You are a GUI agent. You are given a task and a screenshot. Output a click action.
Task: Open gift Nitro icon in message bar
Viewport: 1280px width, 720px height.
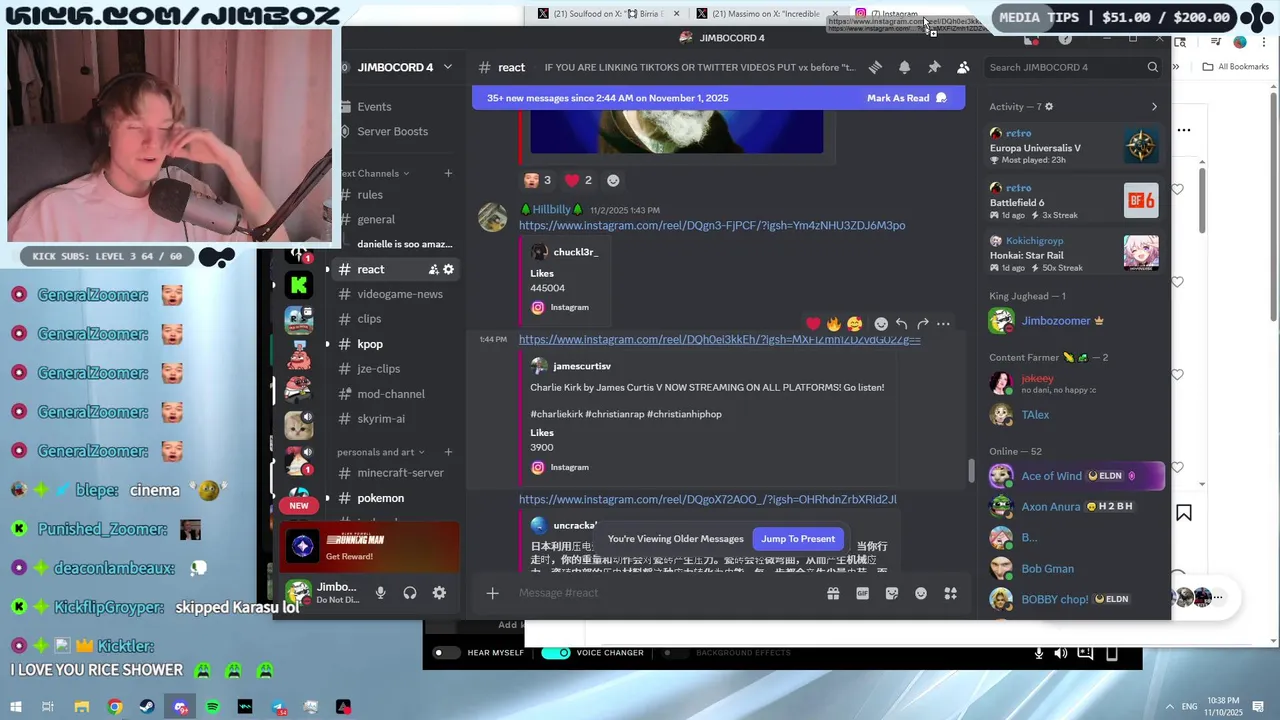(833, 593)
